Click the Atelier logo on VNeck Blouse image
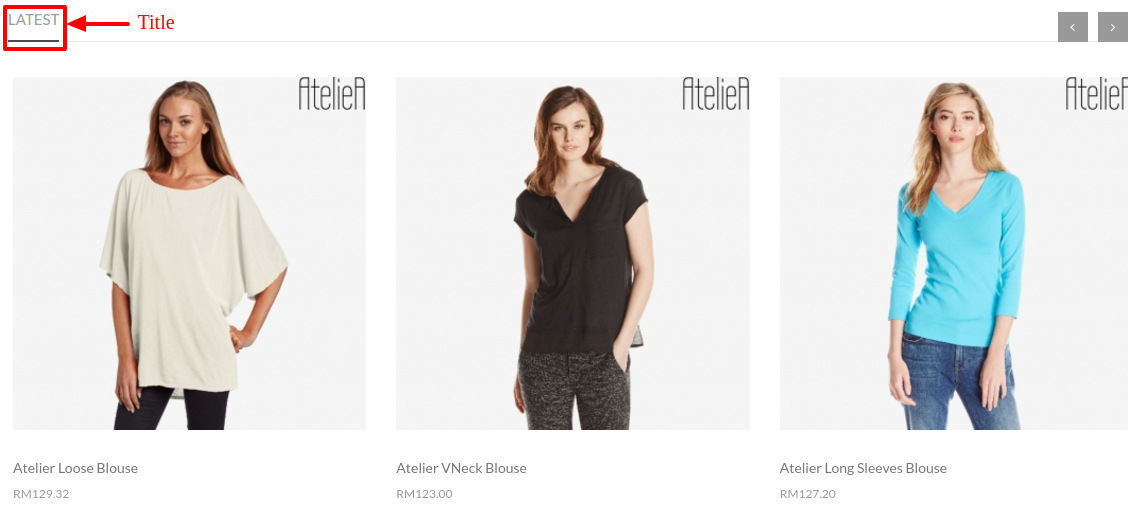 click(x=715, y=94)
